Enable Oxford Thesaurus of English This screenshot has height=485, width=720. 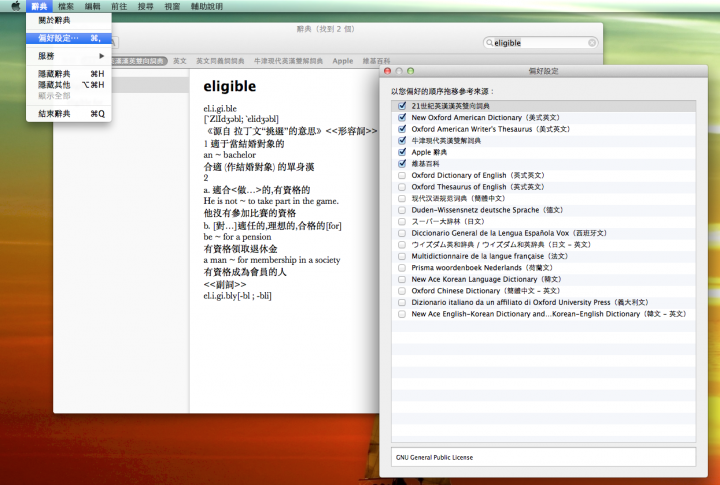[x=402, y=187]
